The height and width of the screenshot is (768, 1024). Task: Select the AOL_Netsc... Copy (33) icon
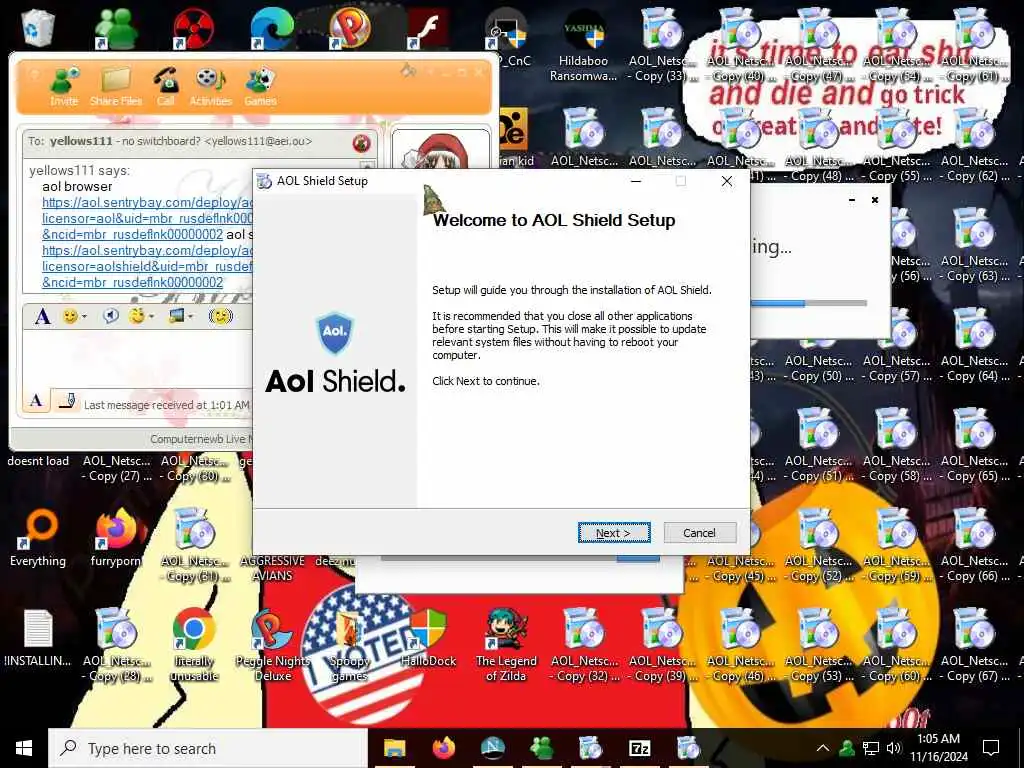tap(662, 46)
